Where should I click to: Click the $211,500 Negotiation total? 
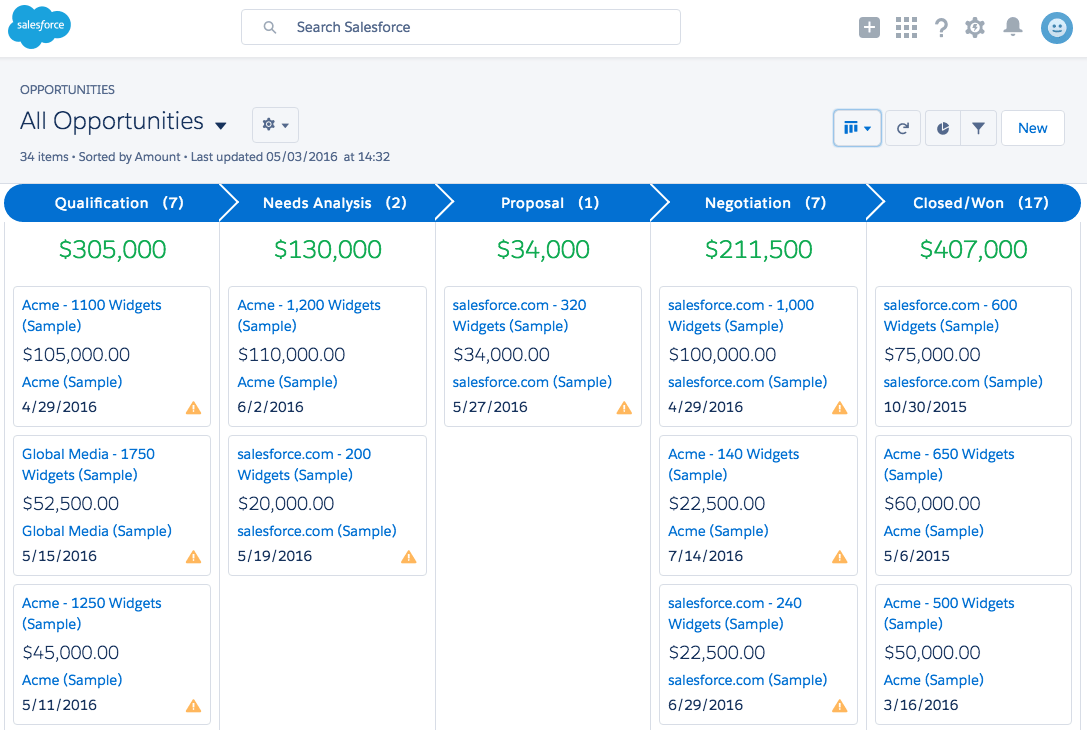tap(758, 250)
